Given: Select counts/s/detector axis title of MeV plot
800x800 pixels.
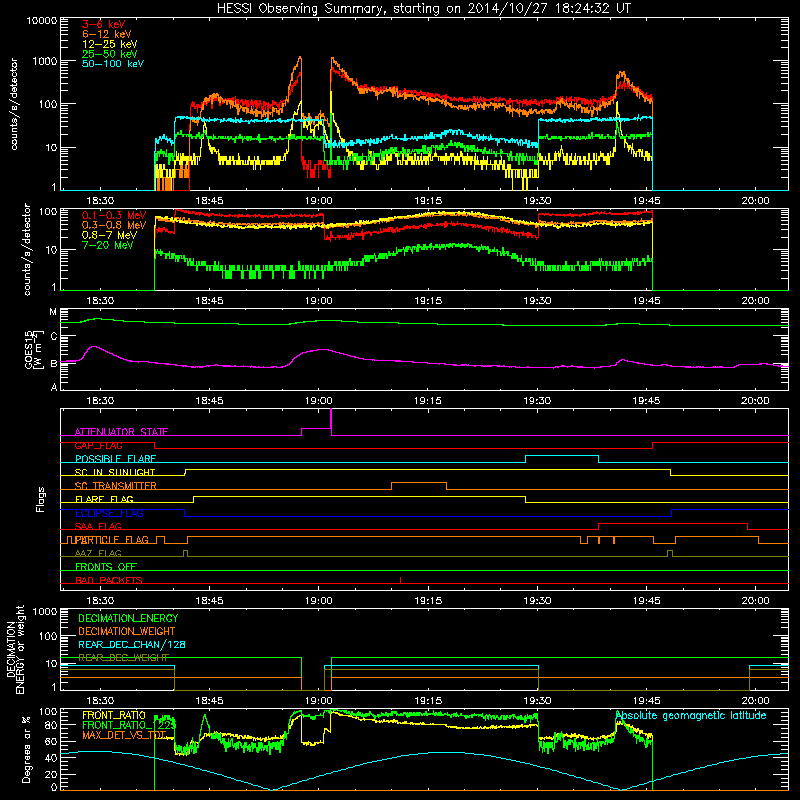Looking at the screenshot, I should point(27,249).
